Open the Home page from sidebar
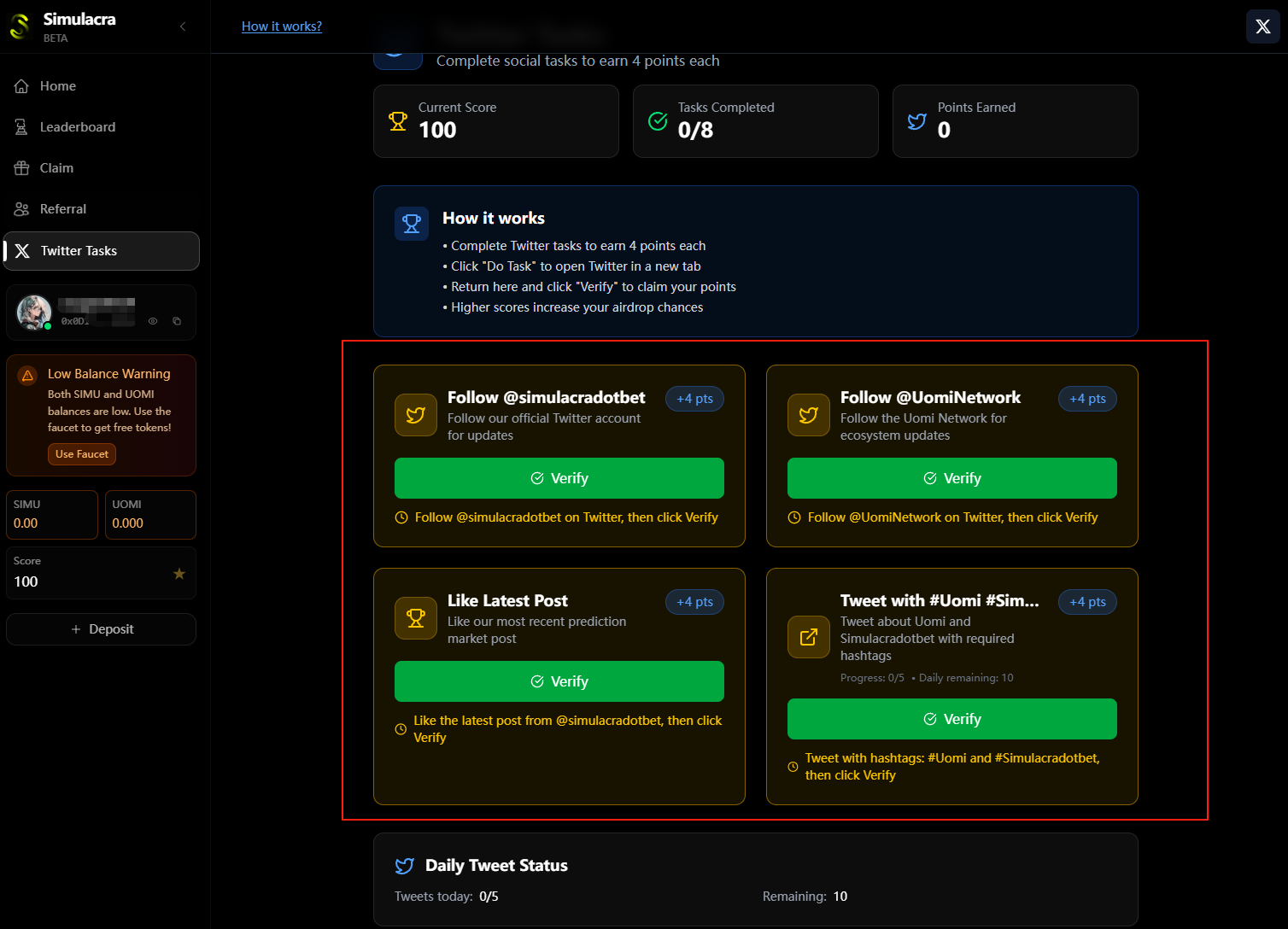 (x=57, y=86)
